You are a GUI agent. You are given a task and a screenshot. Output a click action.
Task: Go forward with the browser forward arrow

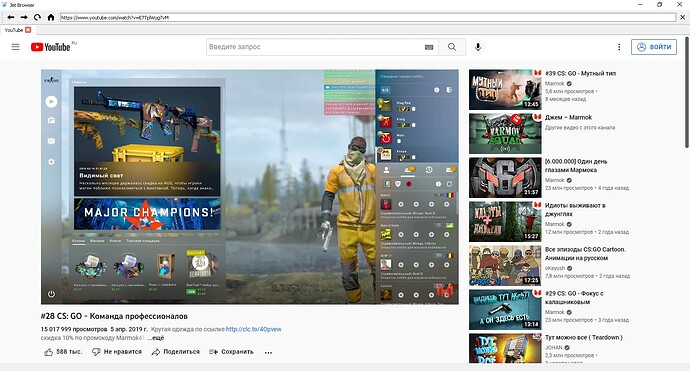(24, 17)
